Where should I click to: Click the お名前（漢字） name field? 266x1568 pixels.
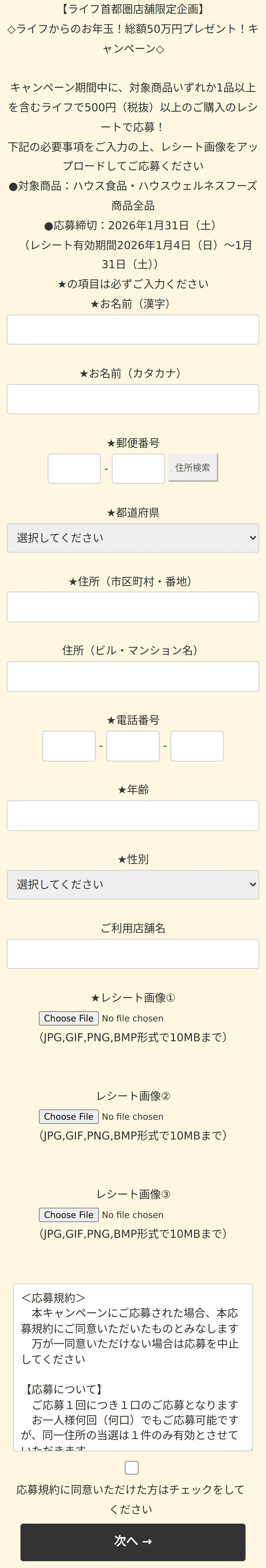[x=133, y=329]
